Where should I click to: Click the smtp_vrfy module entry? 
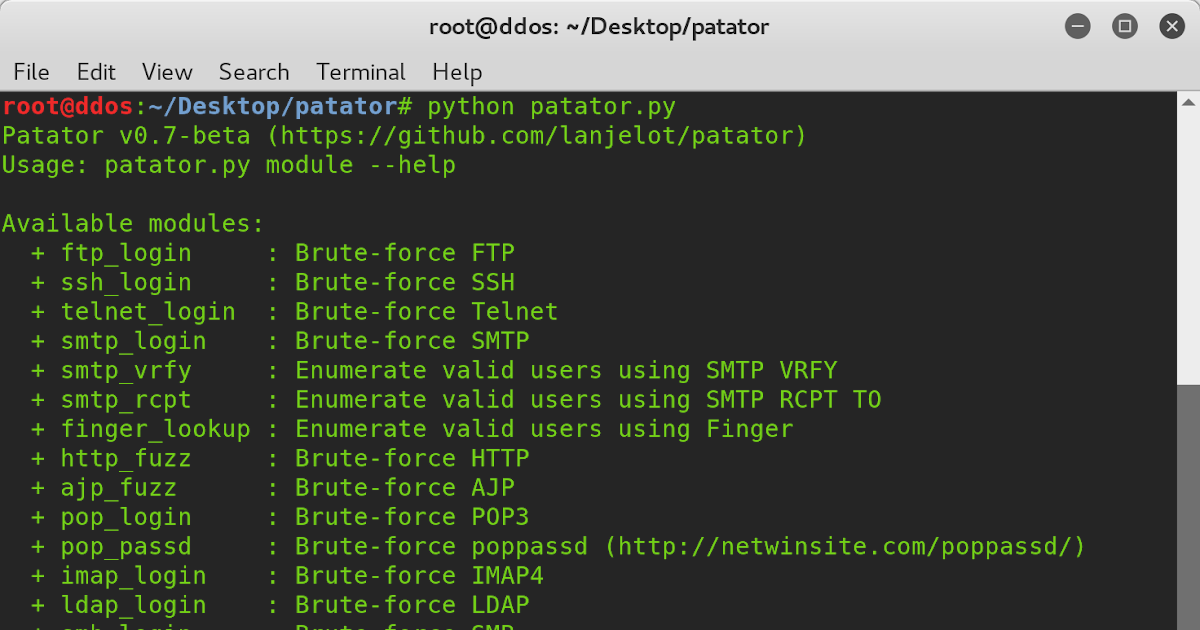pyautogui.click(x=126, y=370)
